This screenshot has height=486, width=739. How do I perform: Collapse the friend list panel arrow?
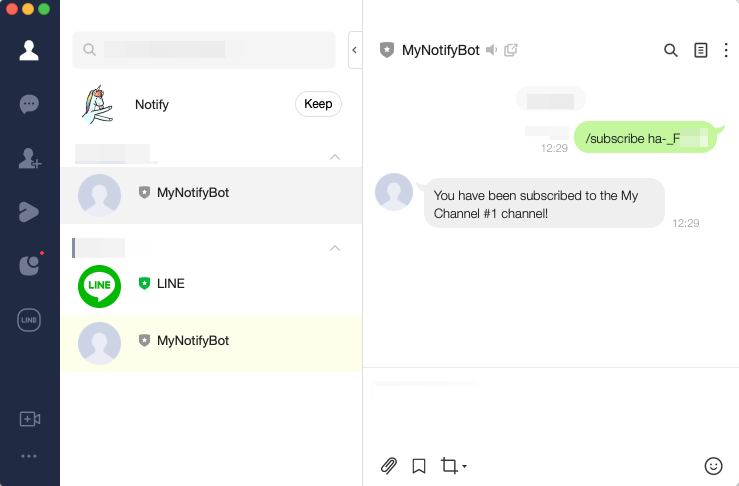(354, 50)
